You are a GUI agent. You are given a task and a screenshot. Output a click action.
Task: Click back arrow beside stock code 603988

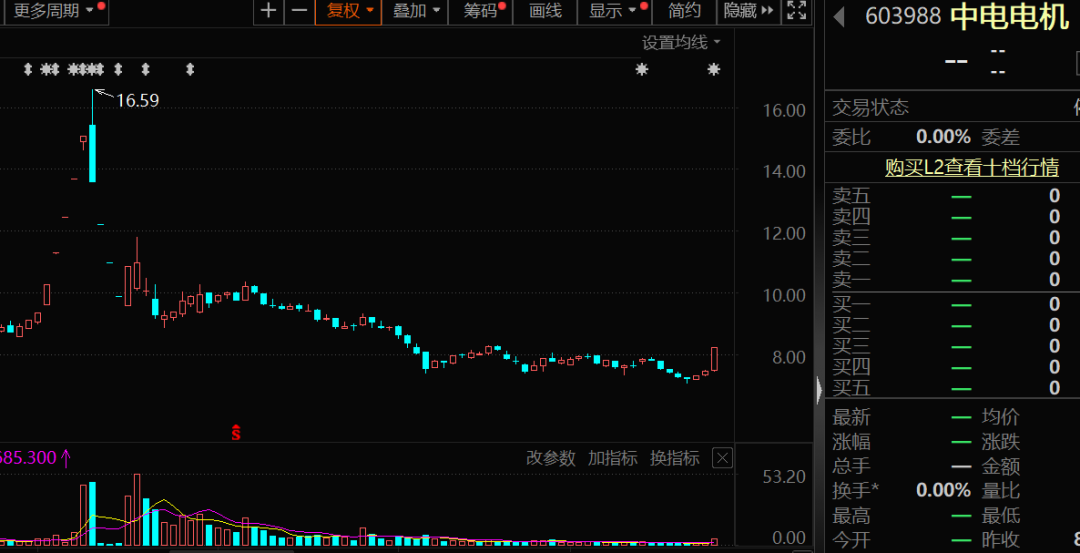840,17
